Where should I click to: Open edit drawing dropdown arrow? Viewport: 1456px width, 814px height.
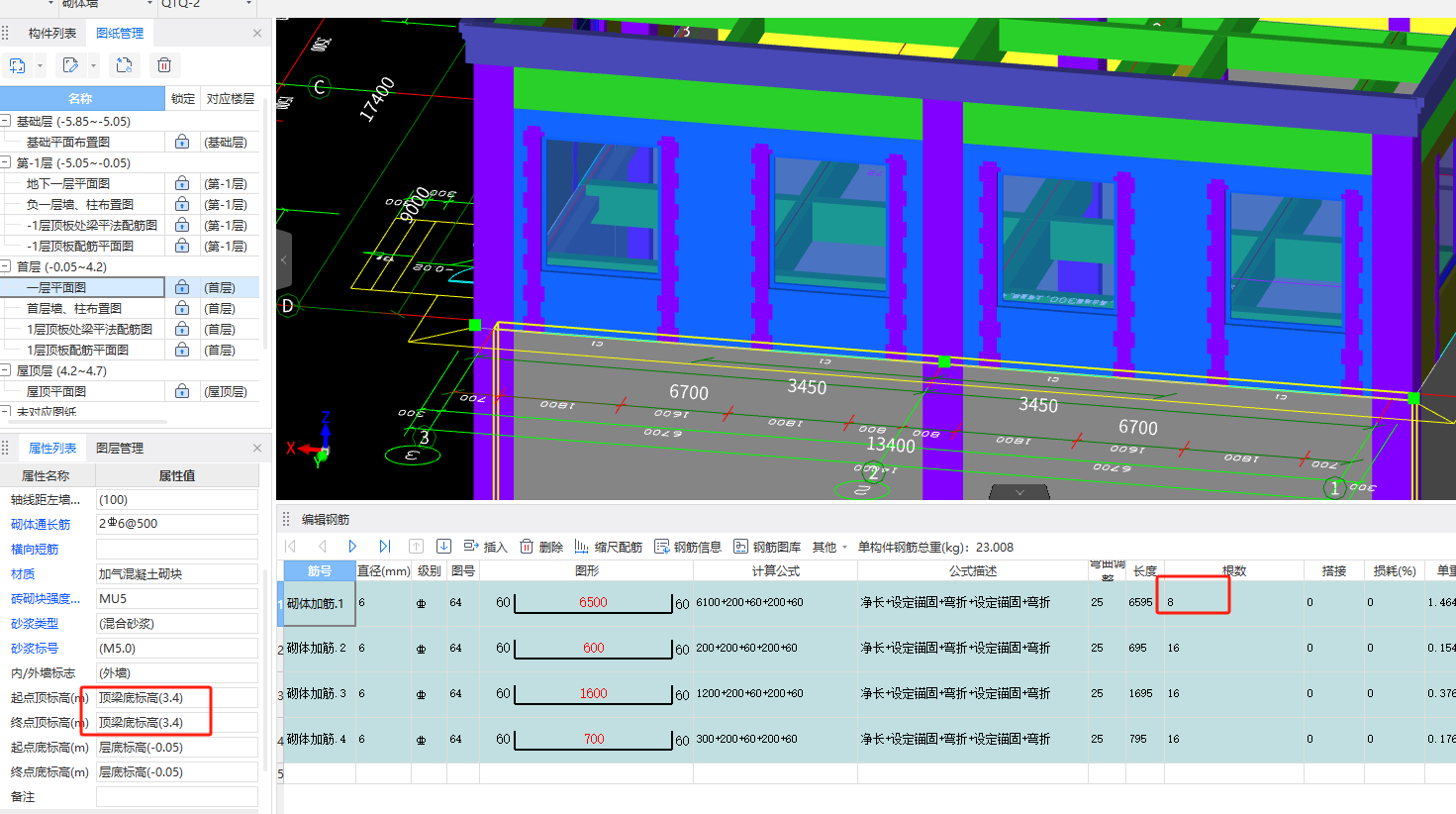pyautogui.click(x=93, y=66)
